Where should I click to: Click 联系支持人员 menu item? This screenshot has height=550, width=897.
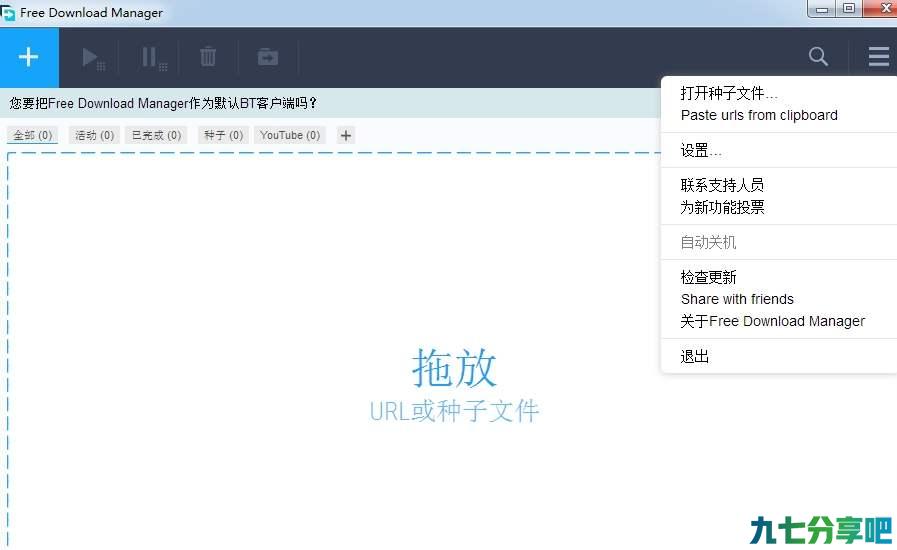tap(722, 185)
